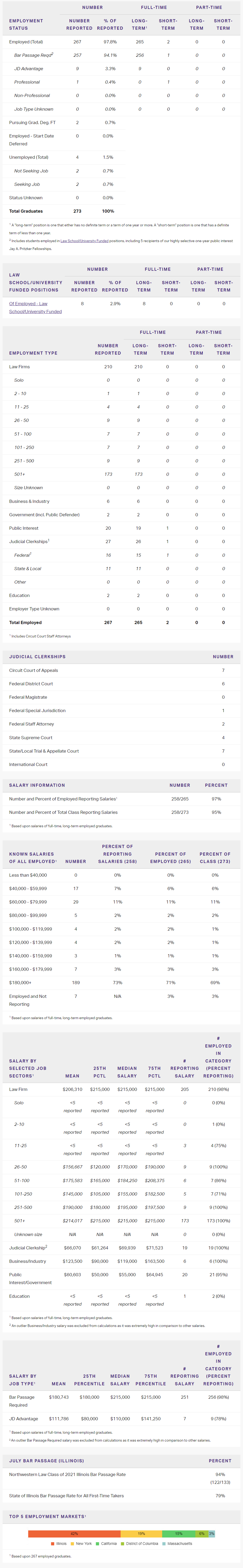Select the Bar Passage Reqd row label
Viewport: 243px width, 1568px height.
[x=33, y=55]
